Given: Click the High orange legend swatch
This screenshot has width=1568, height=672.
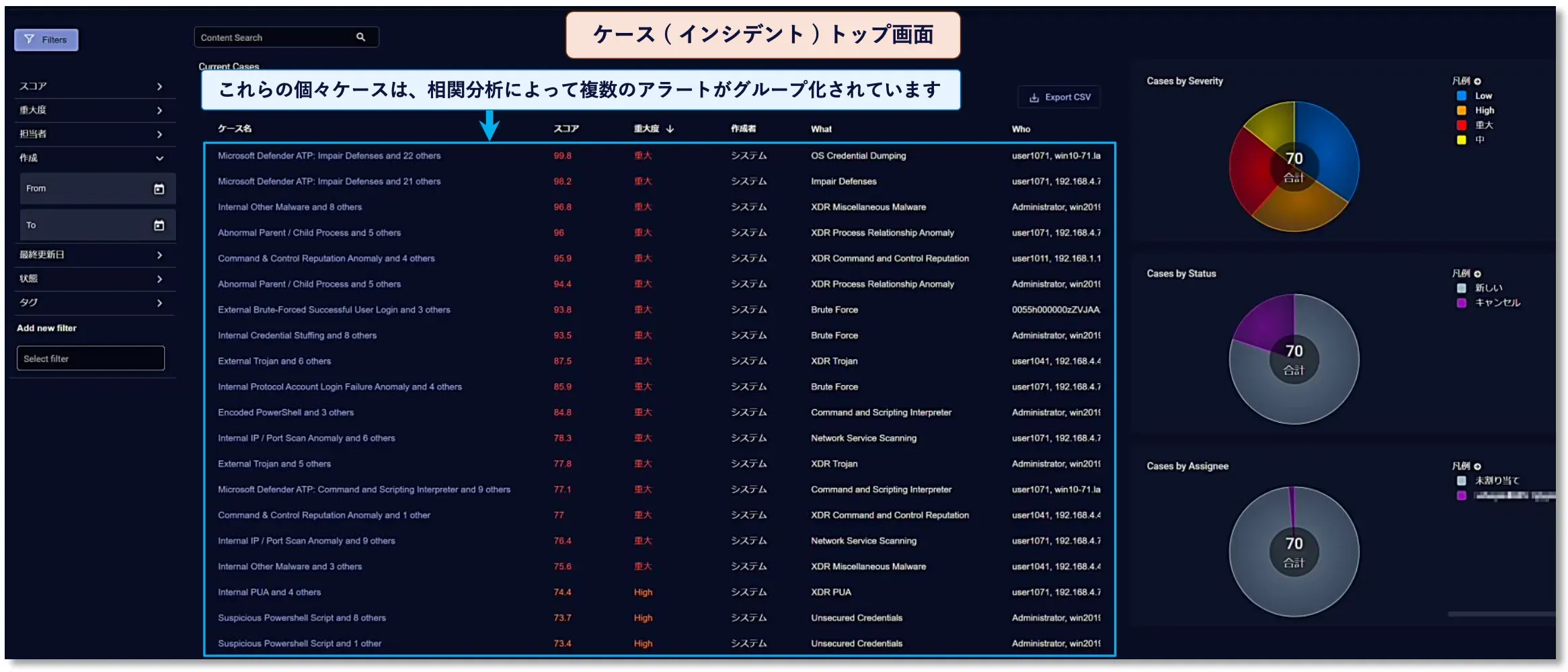Looking at the screenshot, I should (1461, 111).
